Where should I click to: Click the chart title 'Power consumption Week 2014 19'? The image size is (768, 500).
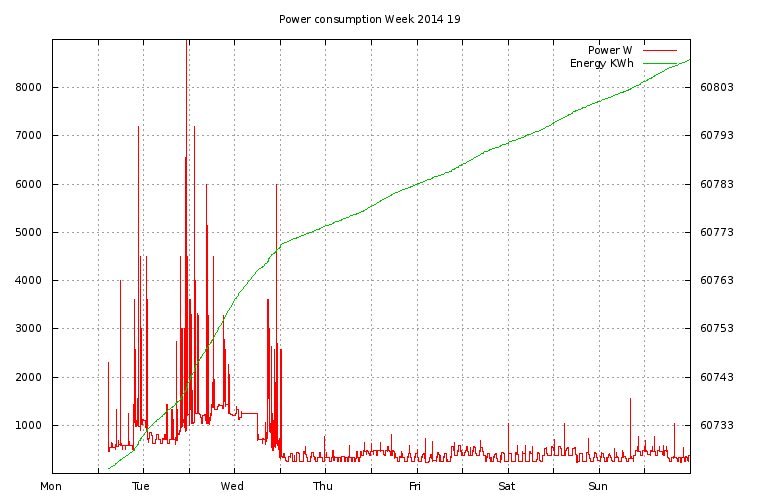point(370,19)
